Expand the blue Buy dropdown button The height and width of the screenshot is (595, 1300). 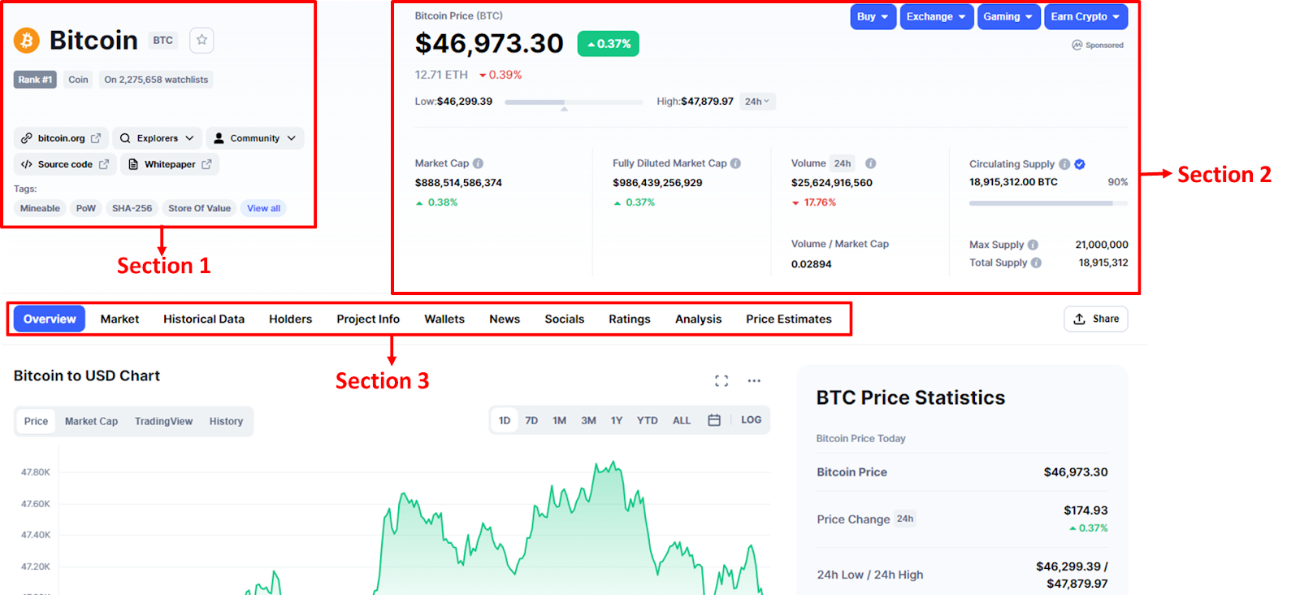[873, 17]
